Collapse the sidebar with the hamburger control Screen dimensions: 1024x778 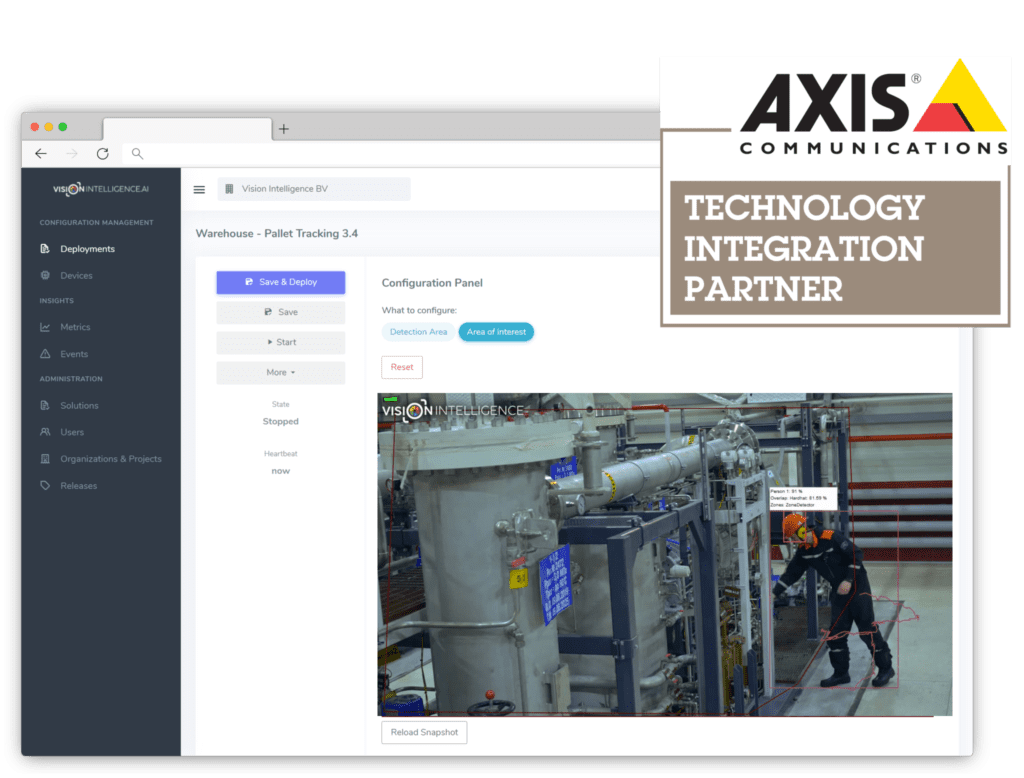tap(199, 189)
